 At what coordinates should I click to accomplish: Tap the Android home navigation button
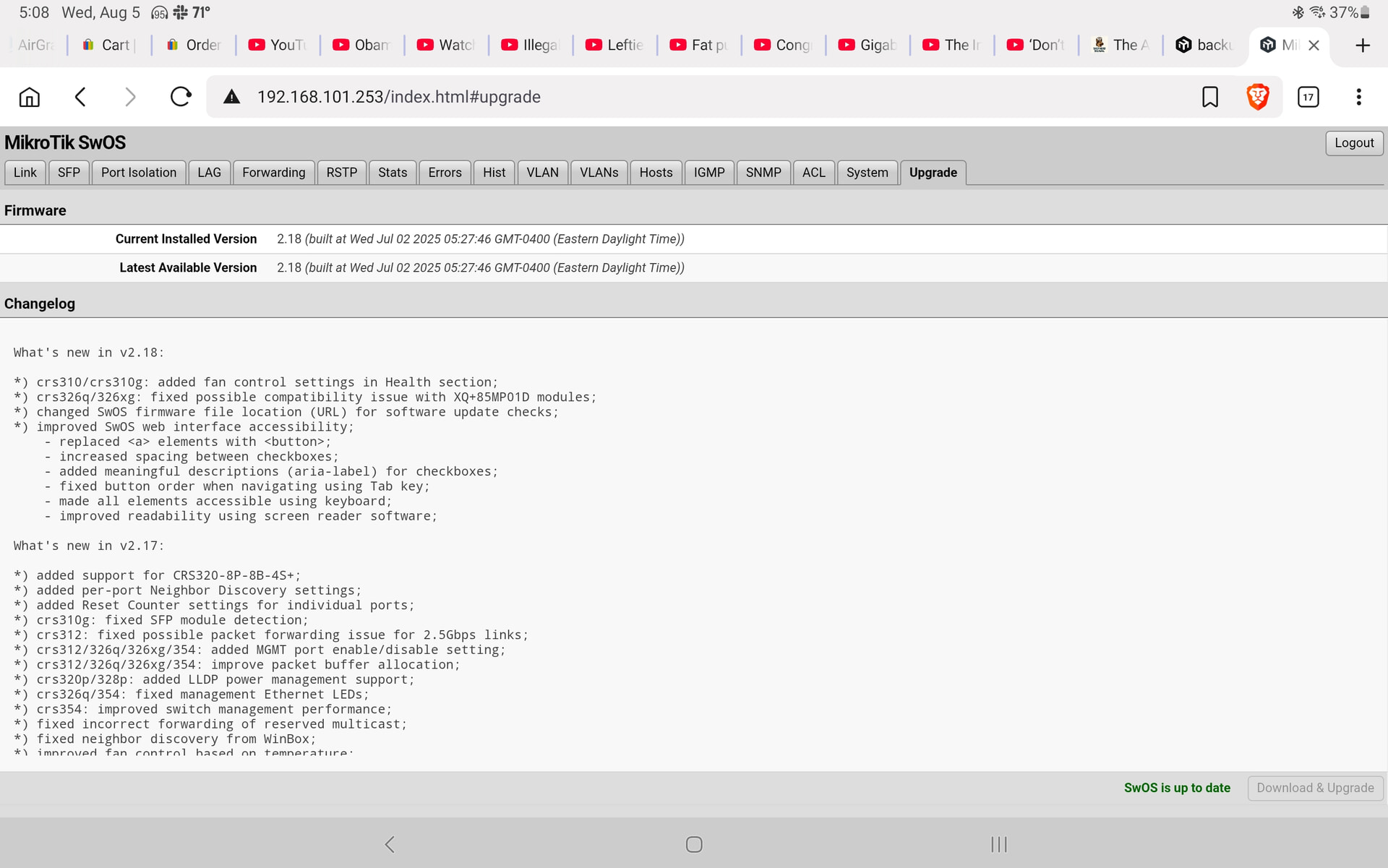coord(694,844)
